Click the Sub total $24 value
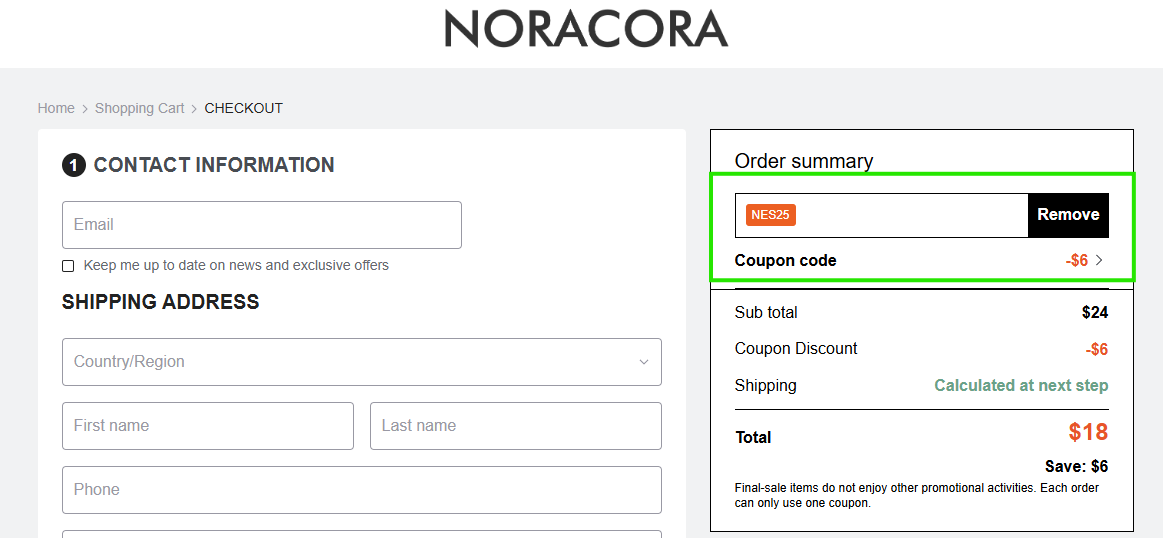 click(1095, 312)
